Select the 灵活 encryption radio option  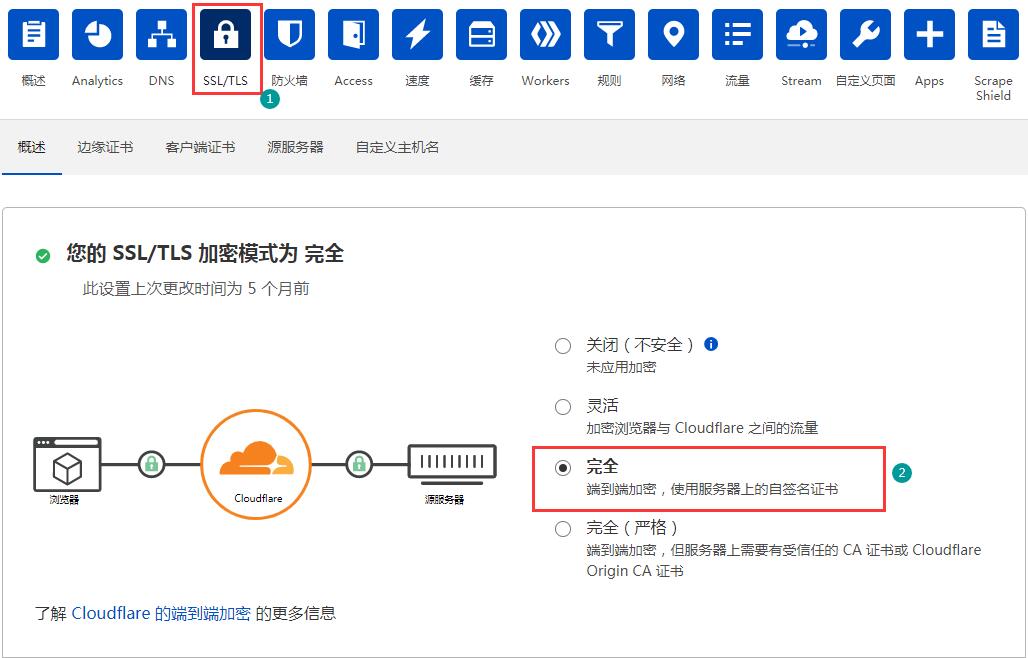pos(563,407)
